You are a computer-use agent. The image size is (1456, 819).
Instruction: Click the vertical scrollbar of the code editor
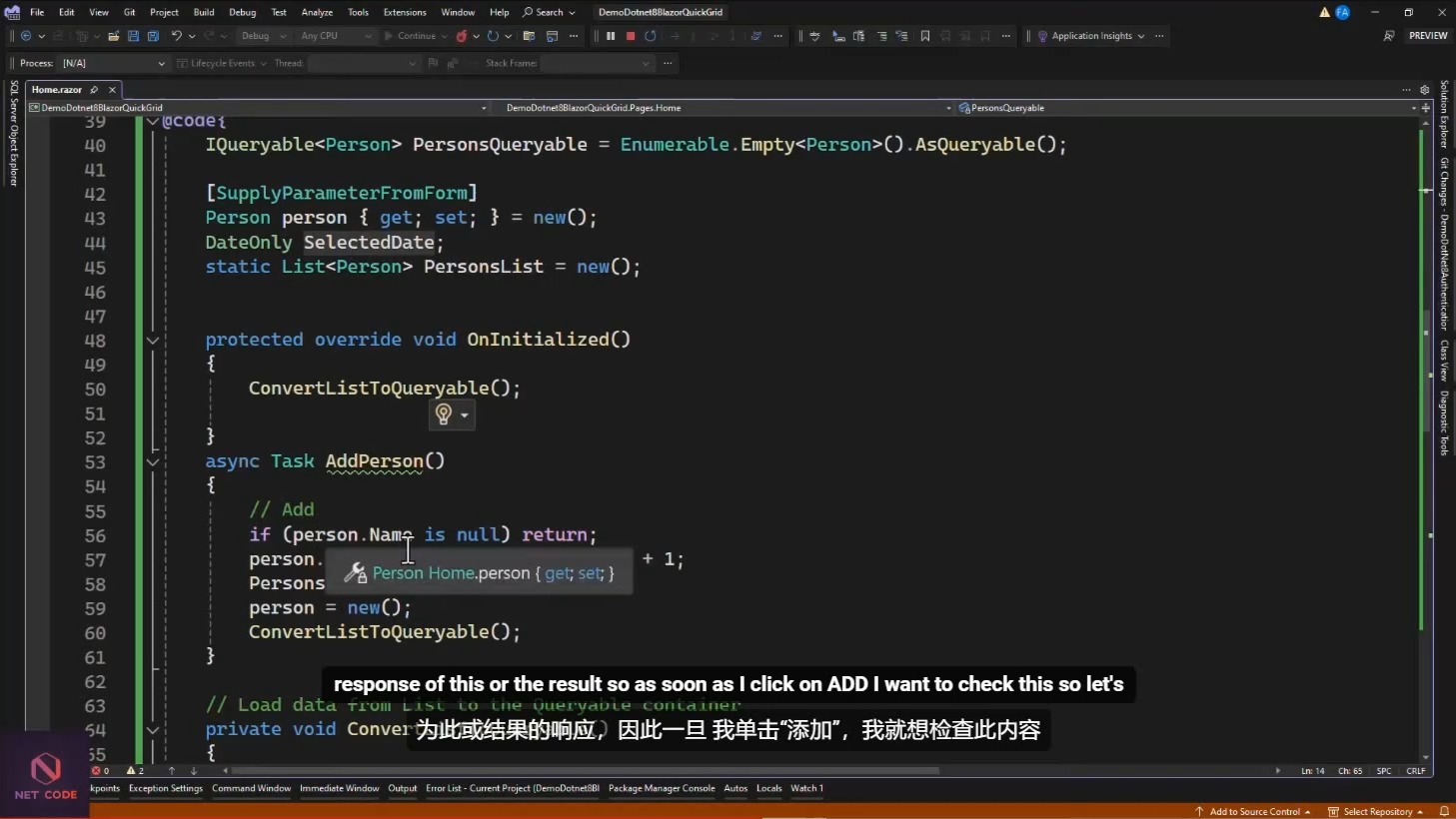point(1426,439)
